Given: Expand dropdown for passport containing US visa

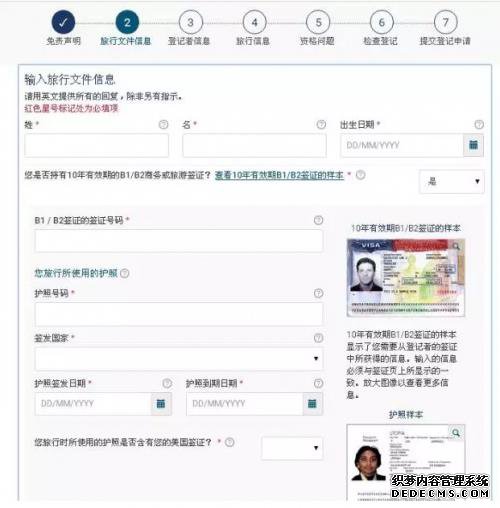Looking at the screenshot, I should click(x=292, y=448).
